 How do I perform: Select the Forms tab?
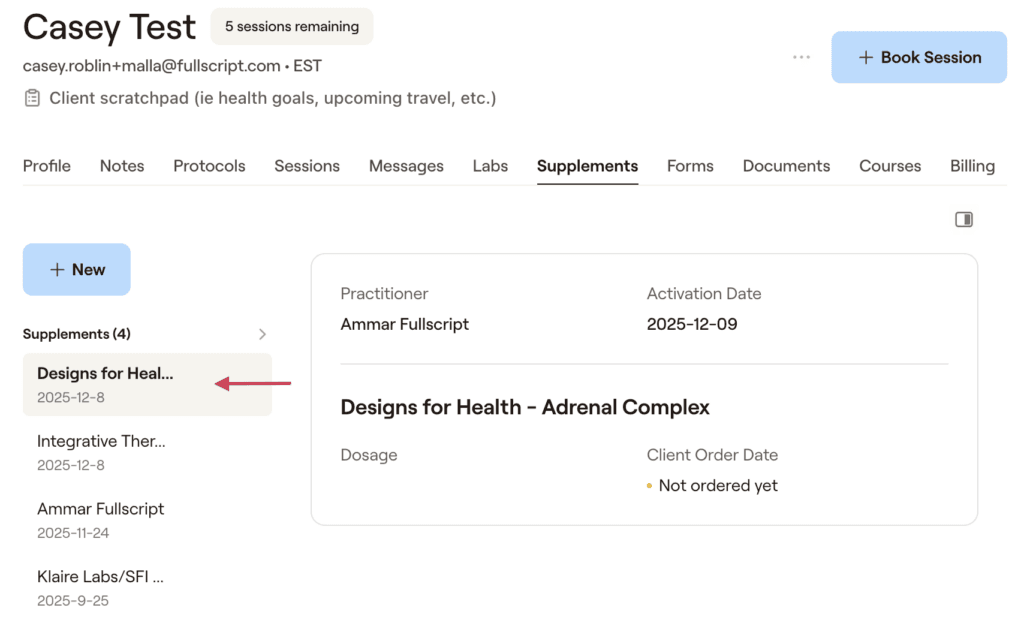[690, 166]
